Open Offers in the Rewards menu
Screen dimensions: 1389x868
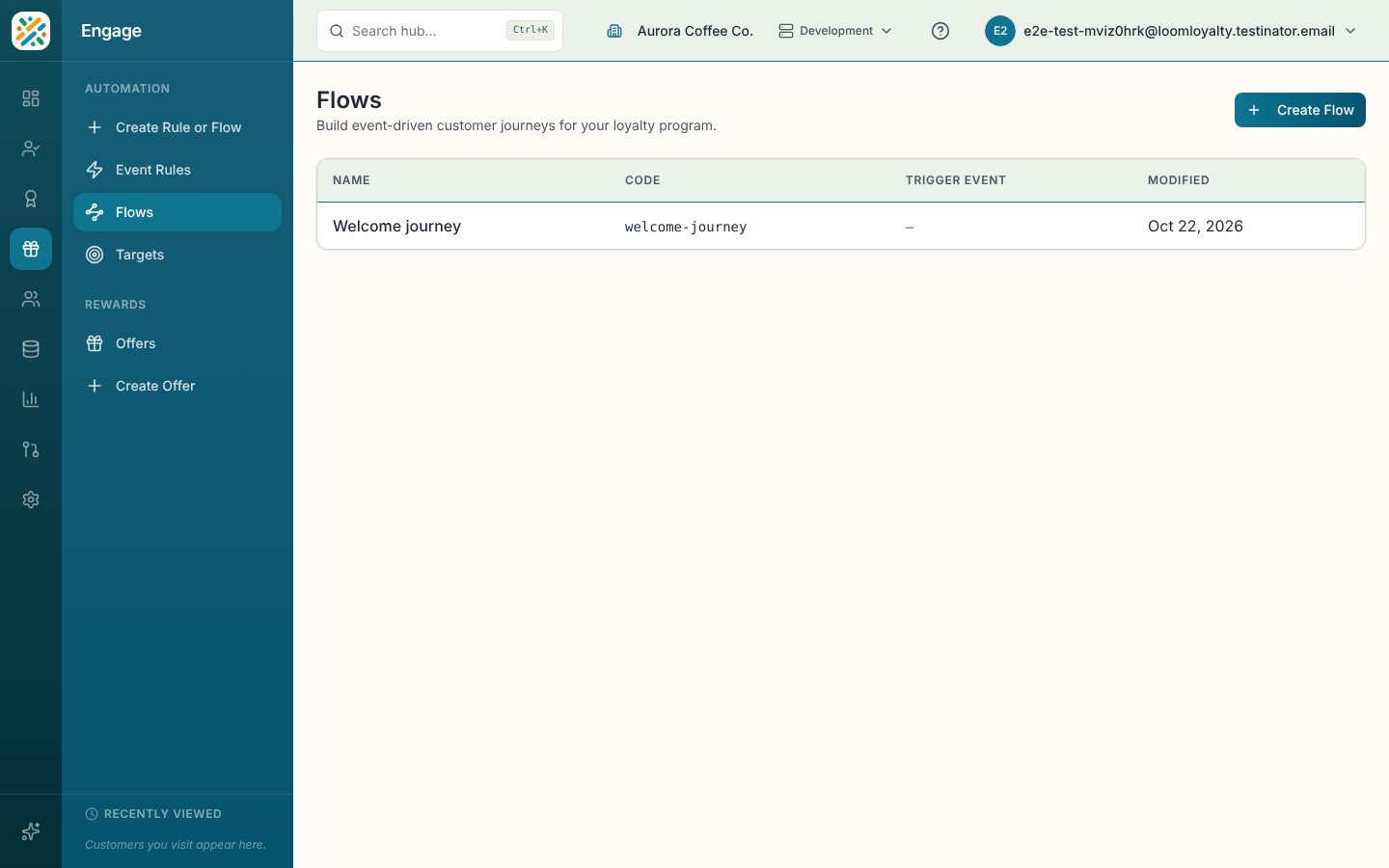click(x=177, y=343)
